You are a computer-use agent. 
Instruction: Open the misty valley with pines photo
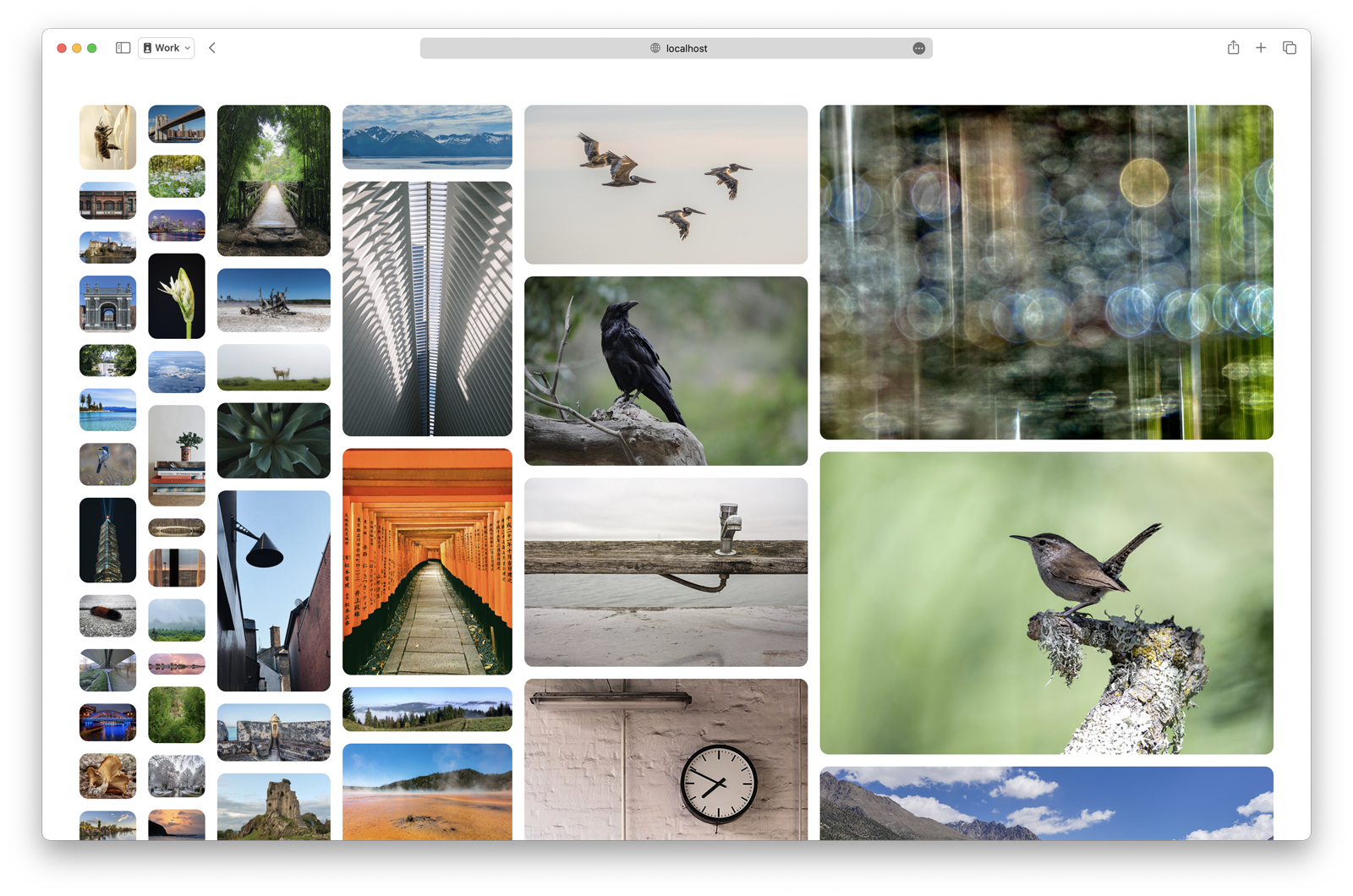point(427,709)
